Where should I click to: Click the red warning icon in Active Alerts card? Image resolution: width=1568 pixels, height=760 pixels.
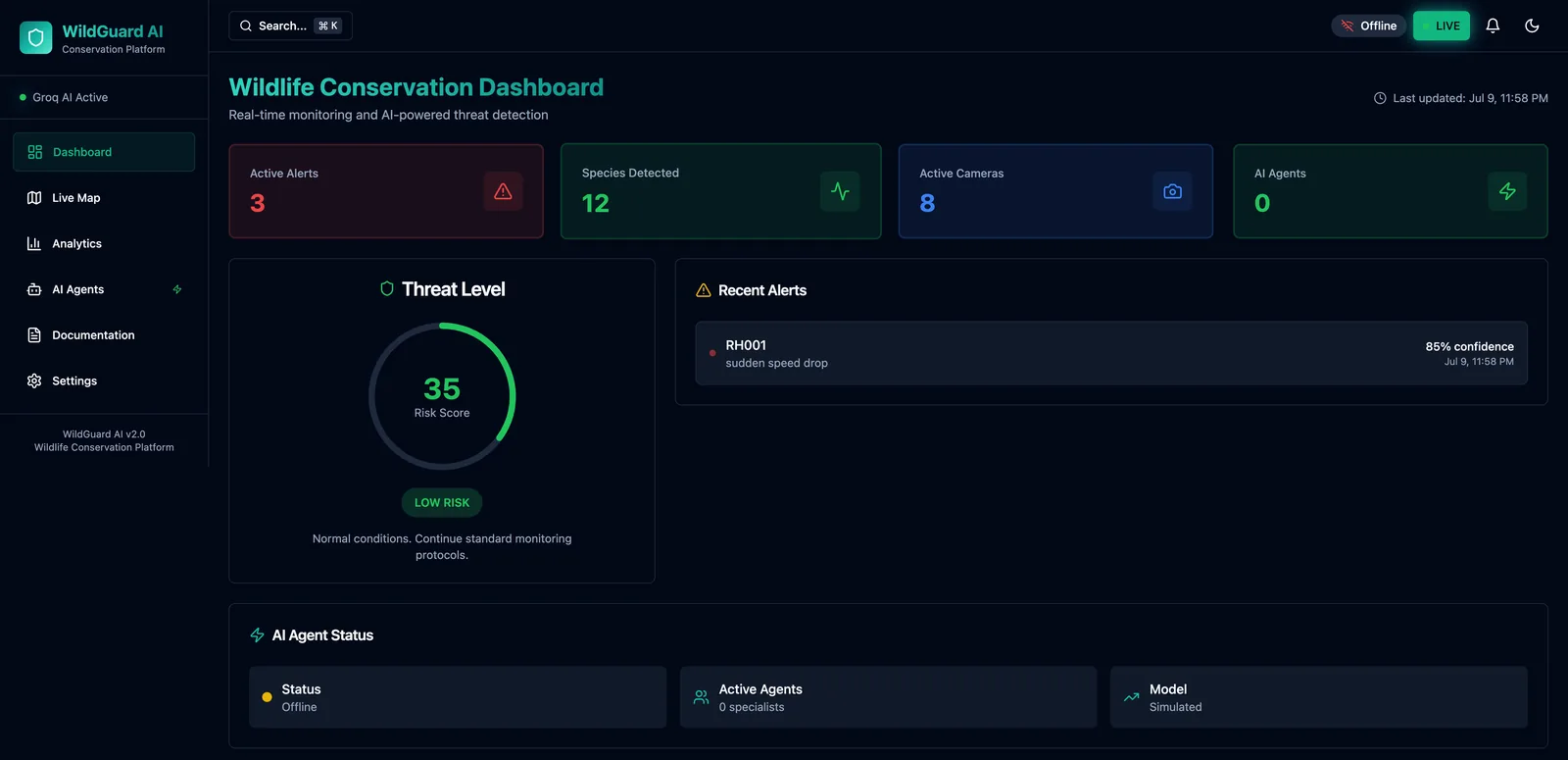click(503, 191)
